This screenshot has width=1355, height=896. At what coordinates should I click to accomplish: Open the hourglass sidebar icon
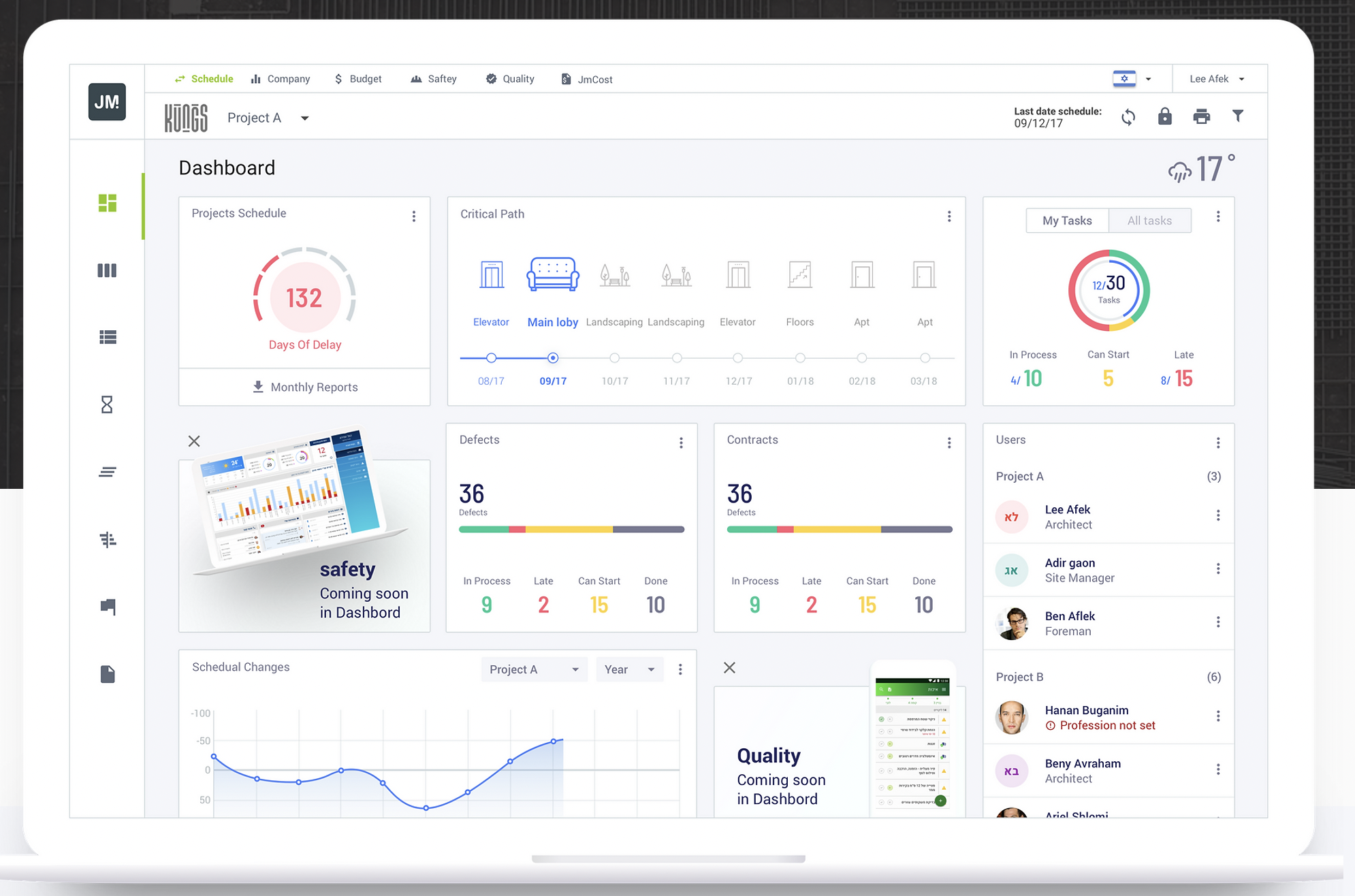tap(107, 405)
